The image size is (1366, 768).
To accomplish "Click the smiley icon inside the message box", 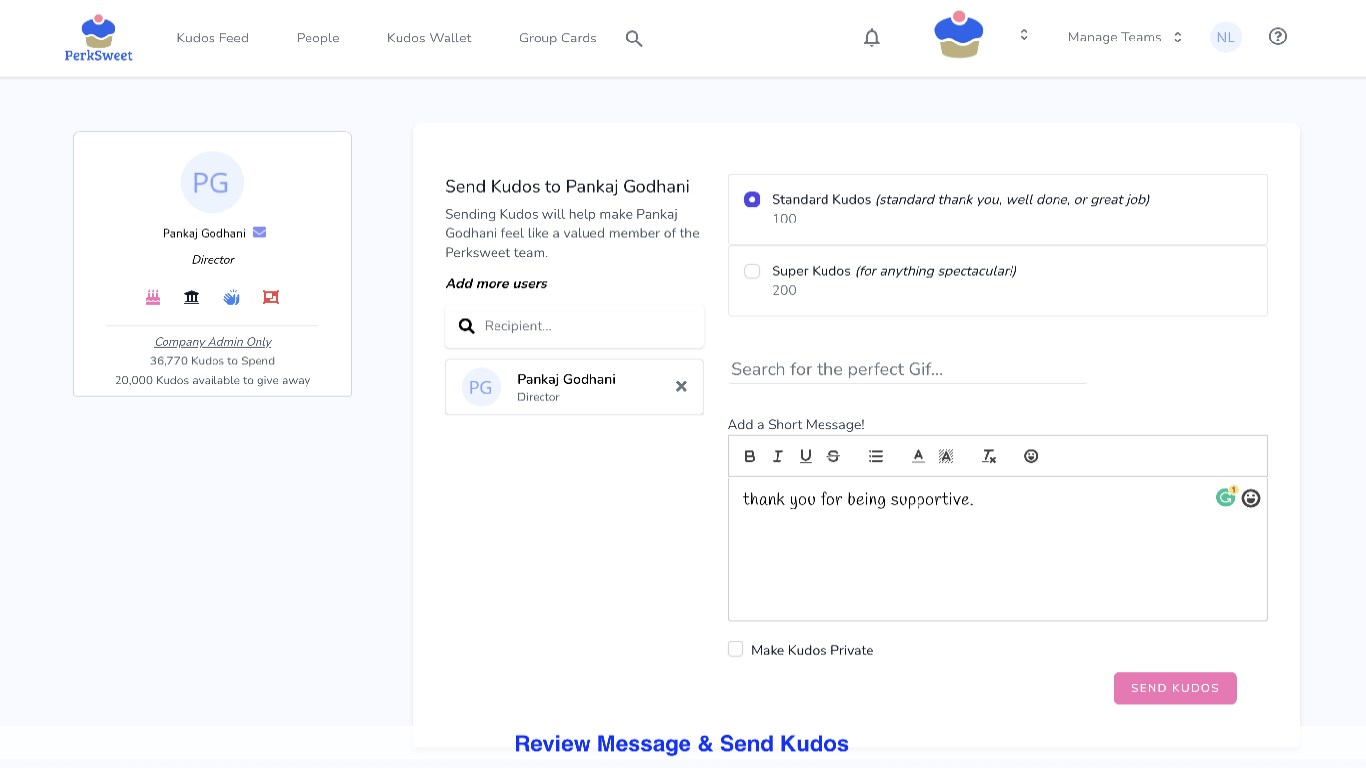I will [x=1251, y=498].
